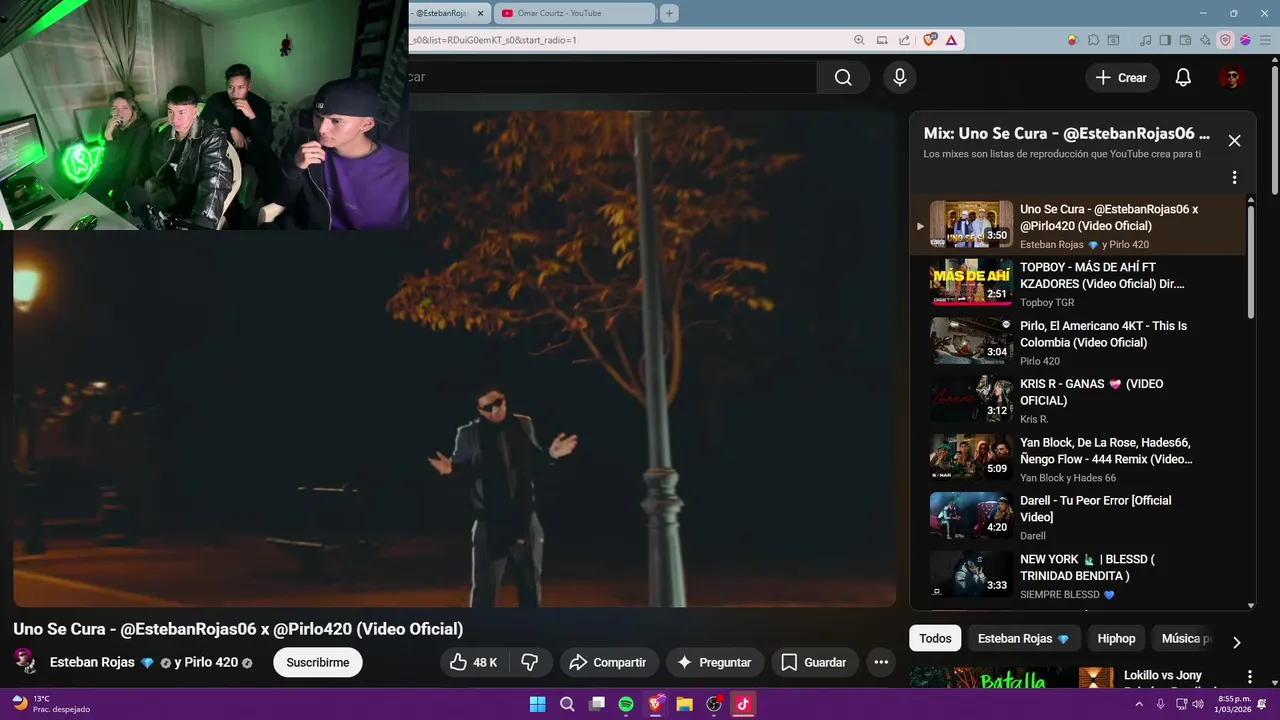Open the music note playlist icon in toolbar

[1146, 40]
